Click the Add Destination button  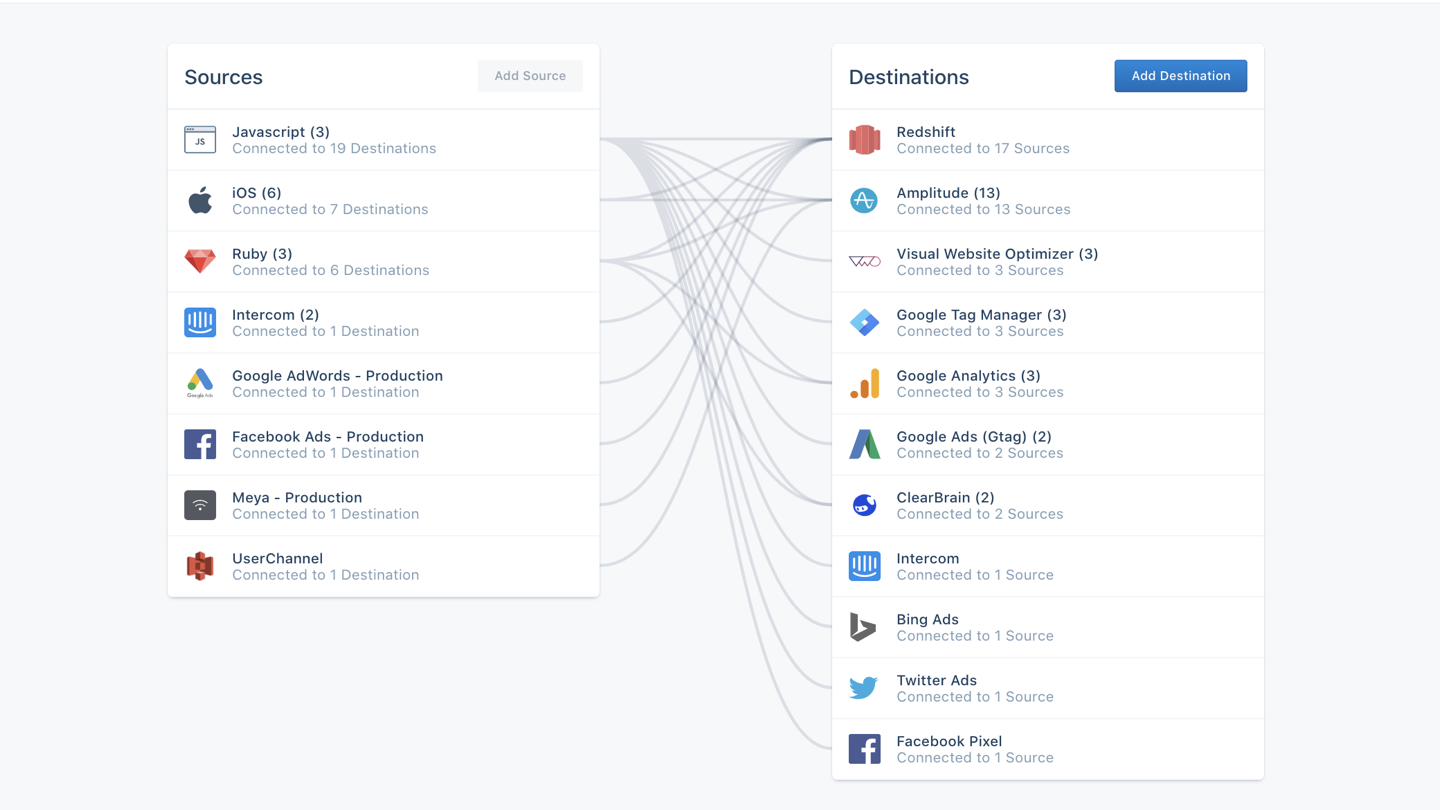(x=1181, y=76)
